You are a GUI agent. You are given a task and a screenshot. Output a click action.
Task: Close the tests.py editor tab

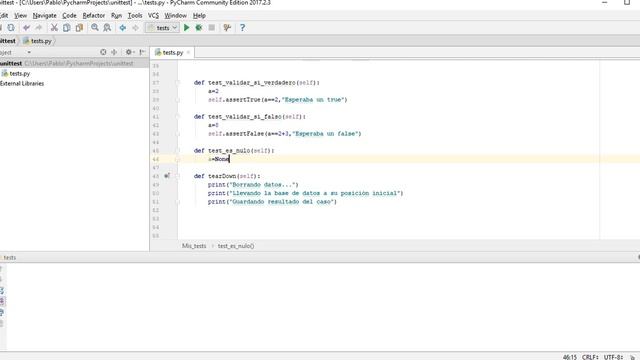click(188, 53)
